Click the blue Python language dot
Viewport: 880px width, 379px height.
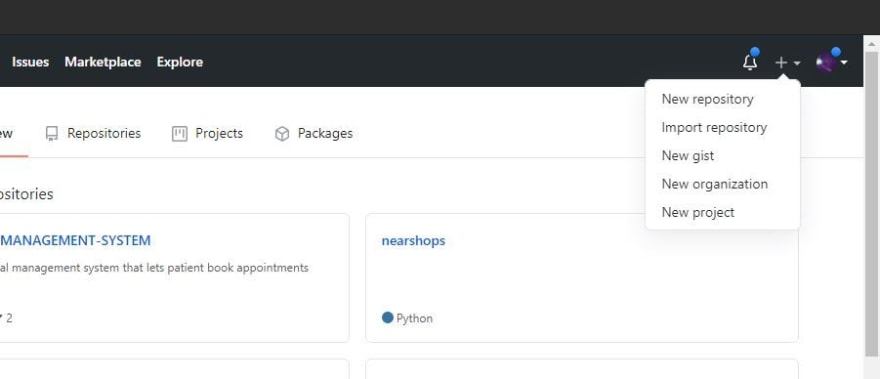point(387,318)
